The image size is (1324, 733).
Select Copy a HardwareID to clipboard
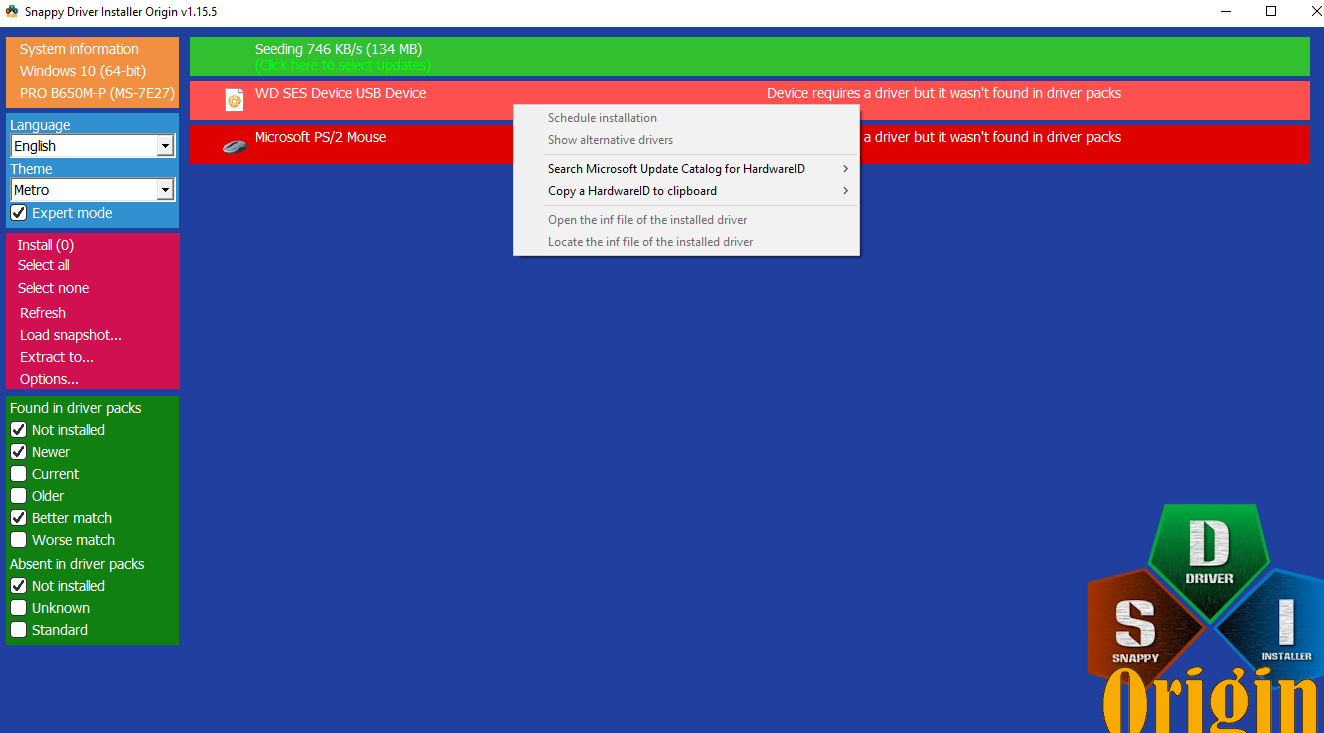(x=632, y=191)
